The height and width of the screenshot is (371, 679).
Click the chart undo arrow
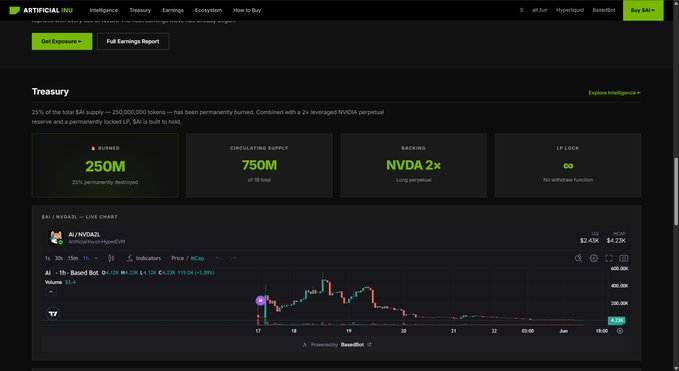pos(219,258)
